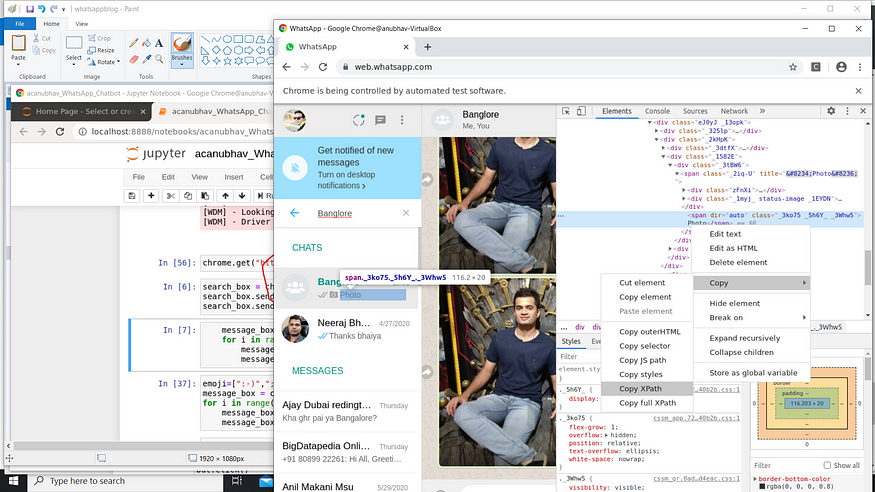This screenshot has height=492, width=875.
Task: Save the Jupyter notebook with disk icon
Action: click(x=132, y=196)
